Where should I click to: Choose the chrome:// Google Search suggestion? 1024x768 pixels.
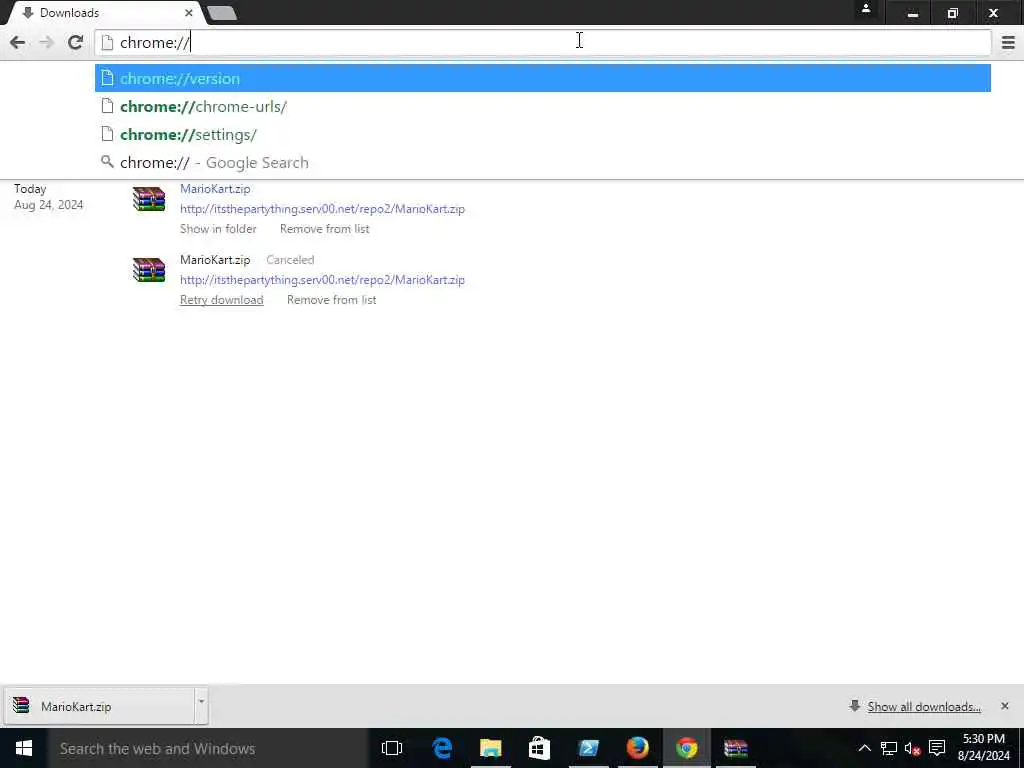[542, 163]
